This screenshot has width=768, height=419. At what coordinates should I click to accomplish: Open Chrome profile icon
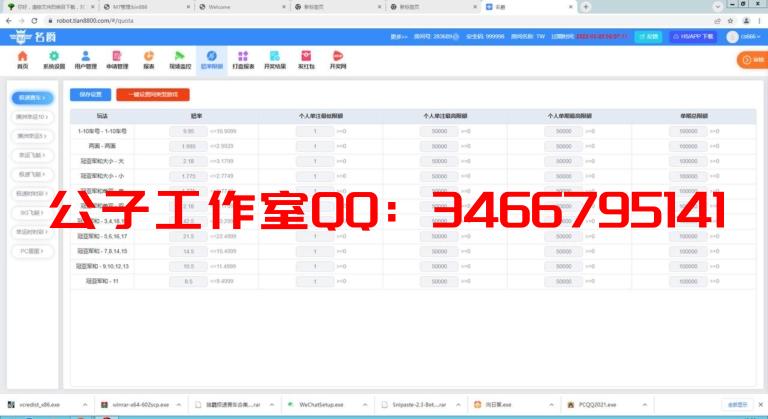click(x=746, y=21)
